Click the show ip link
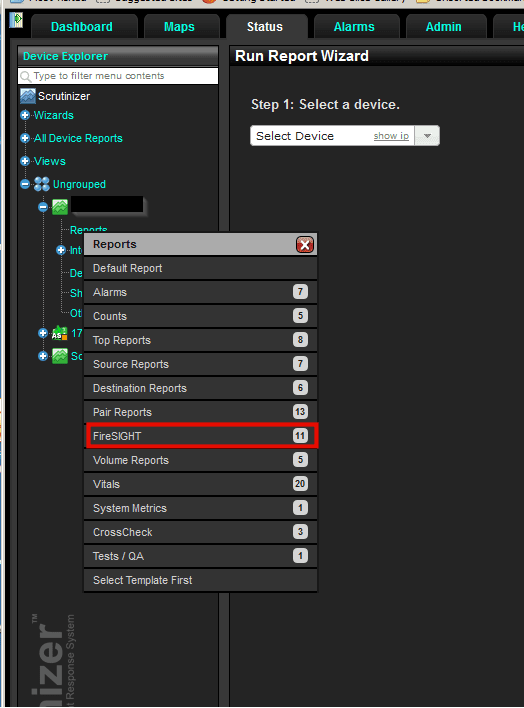Screen dimensions: 524x708 click(391, 136)
